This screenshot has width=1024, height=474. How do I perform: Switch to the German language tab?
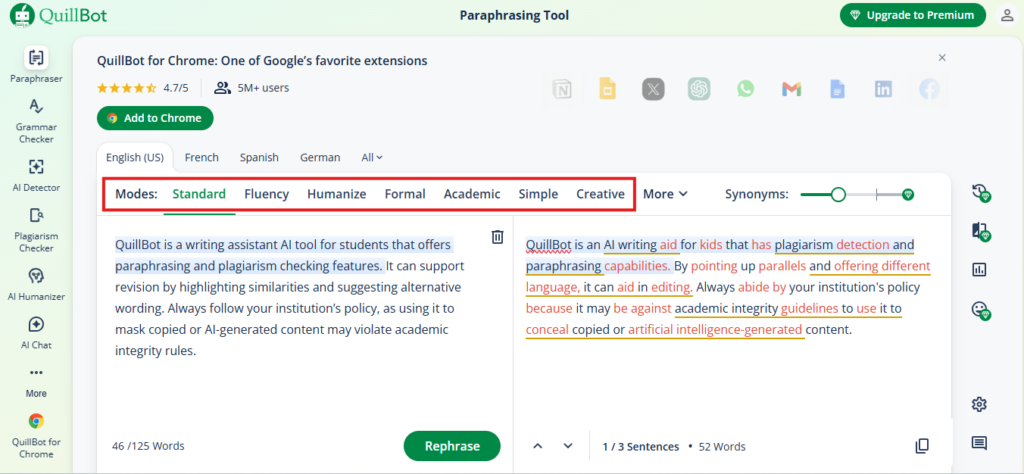(x=320, y=157)
